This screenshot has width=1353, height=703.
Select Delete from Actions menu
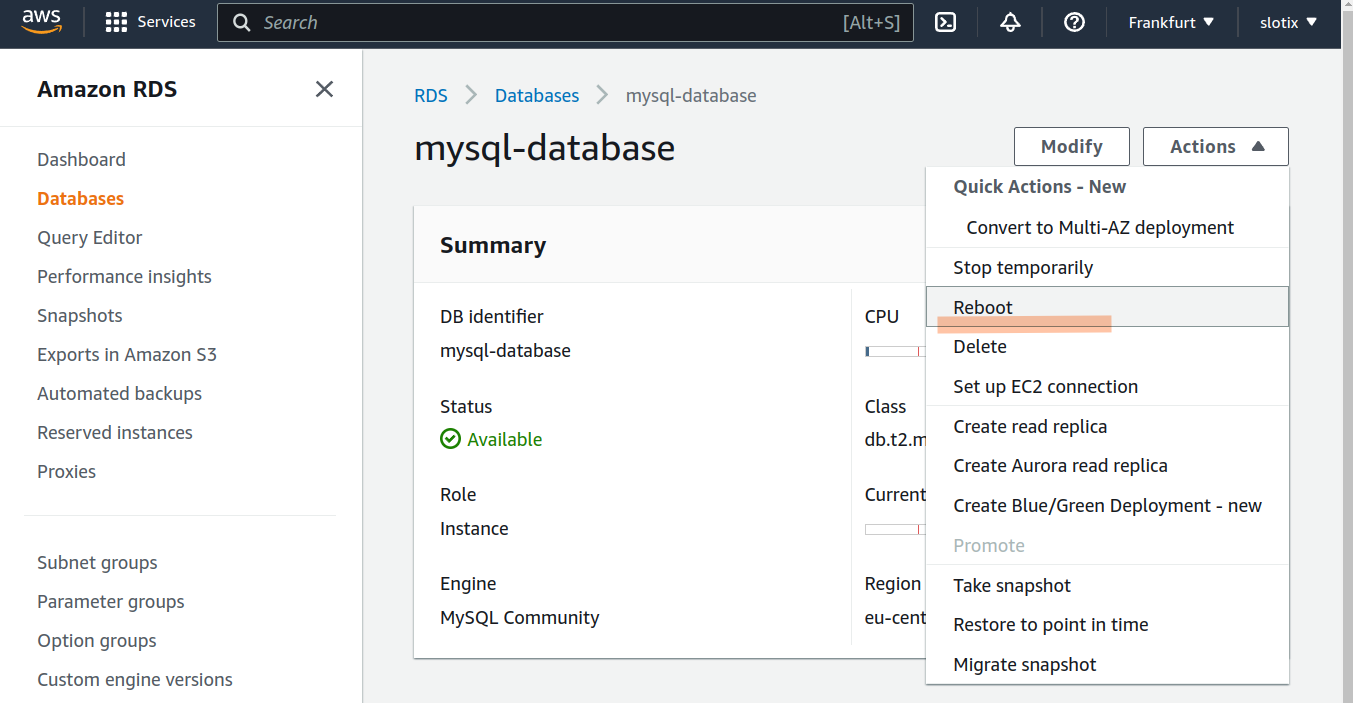(x=1107, y=346)
